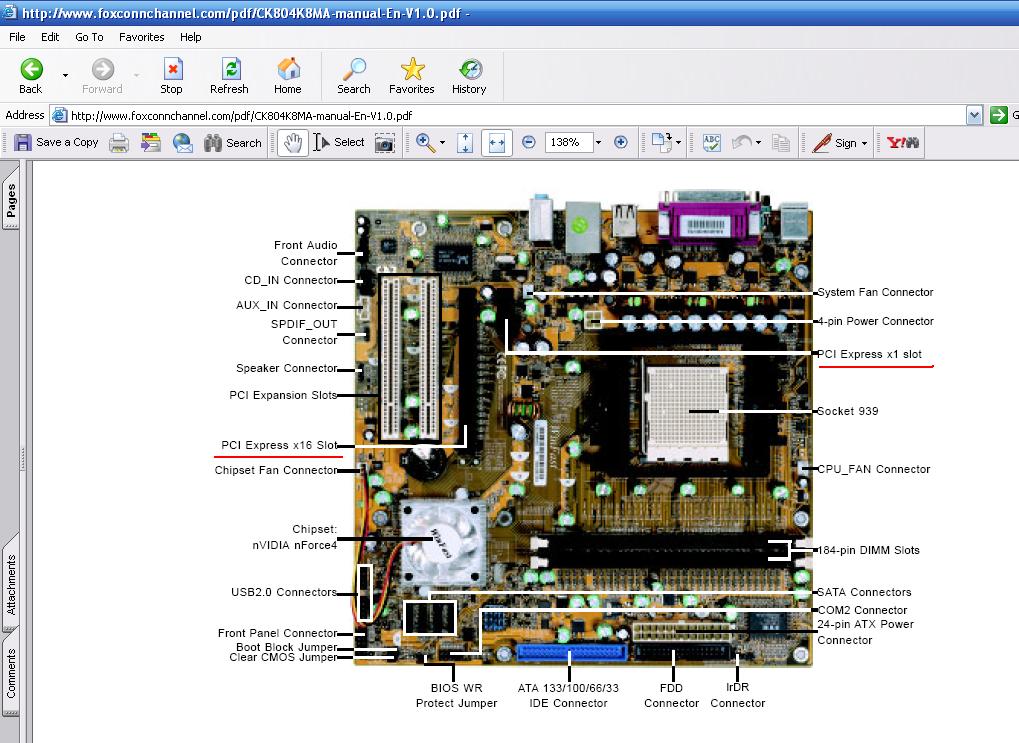Screen dimensions: 1019x743
Task: Click the Fit Width icon
Action: click(497, 142)
